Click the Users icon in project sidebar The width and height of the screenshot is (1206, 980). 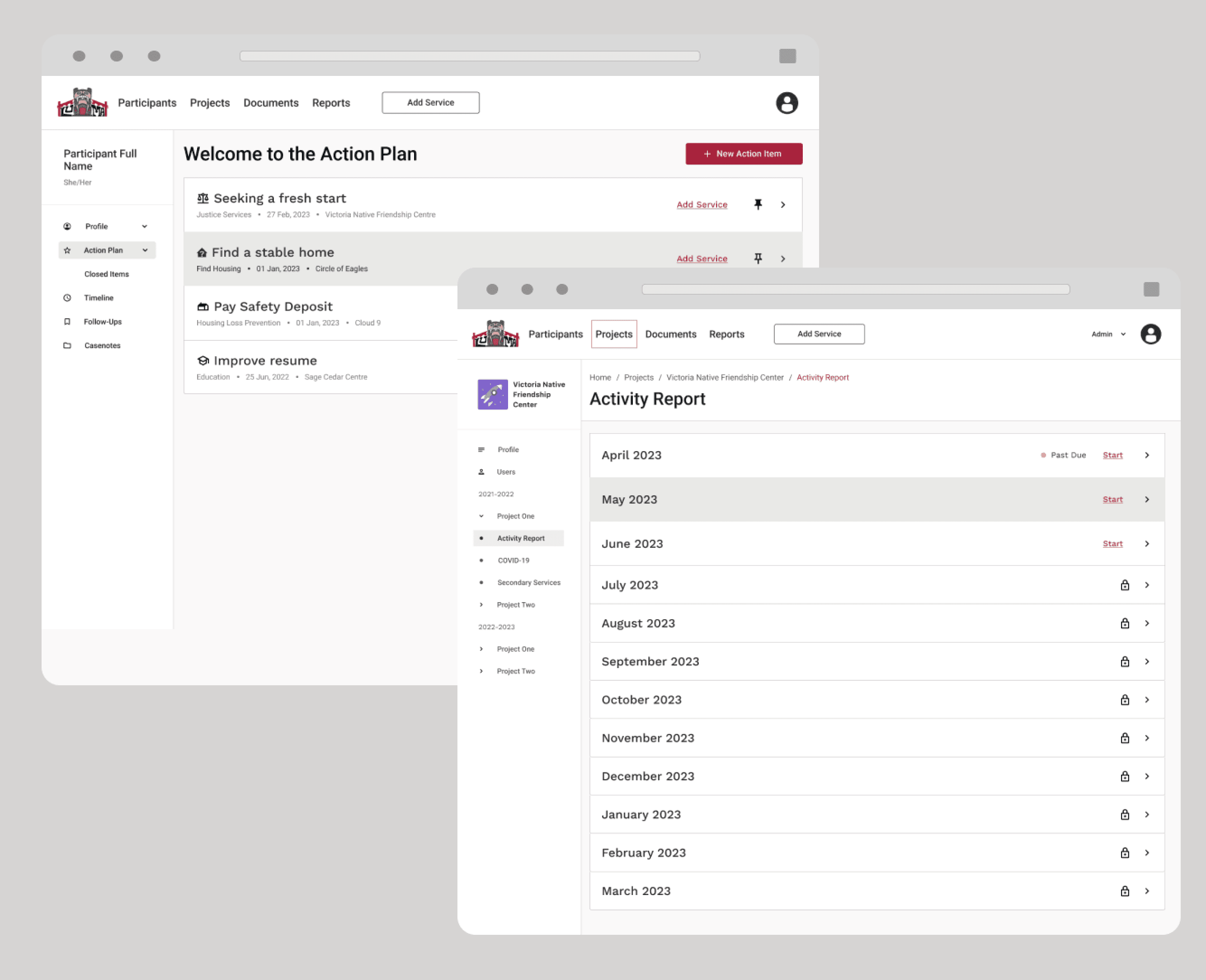(481, 471)
